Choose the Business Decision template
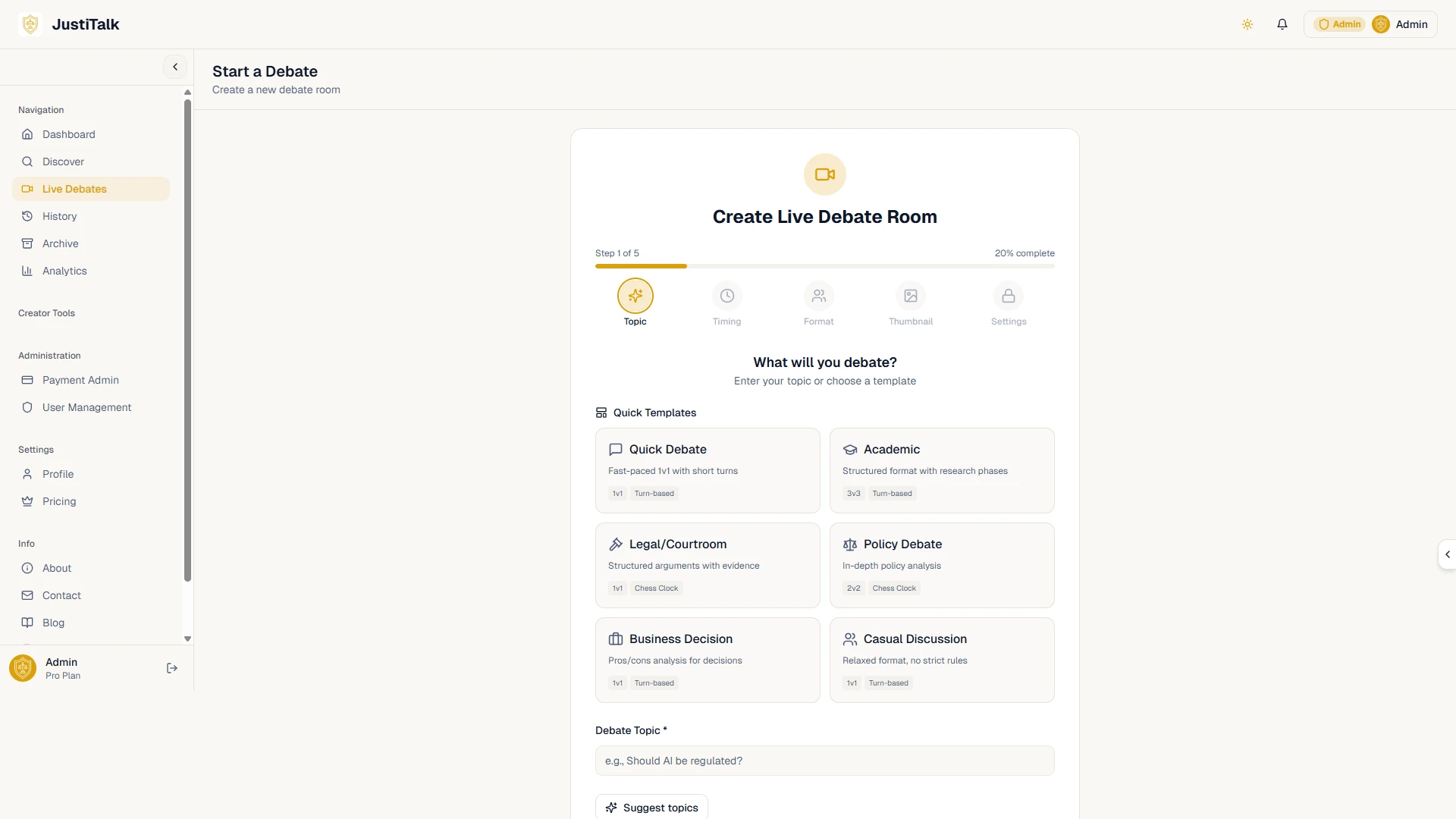The height and width of the screenshot is (819, 1456). pos(708,660)
